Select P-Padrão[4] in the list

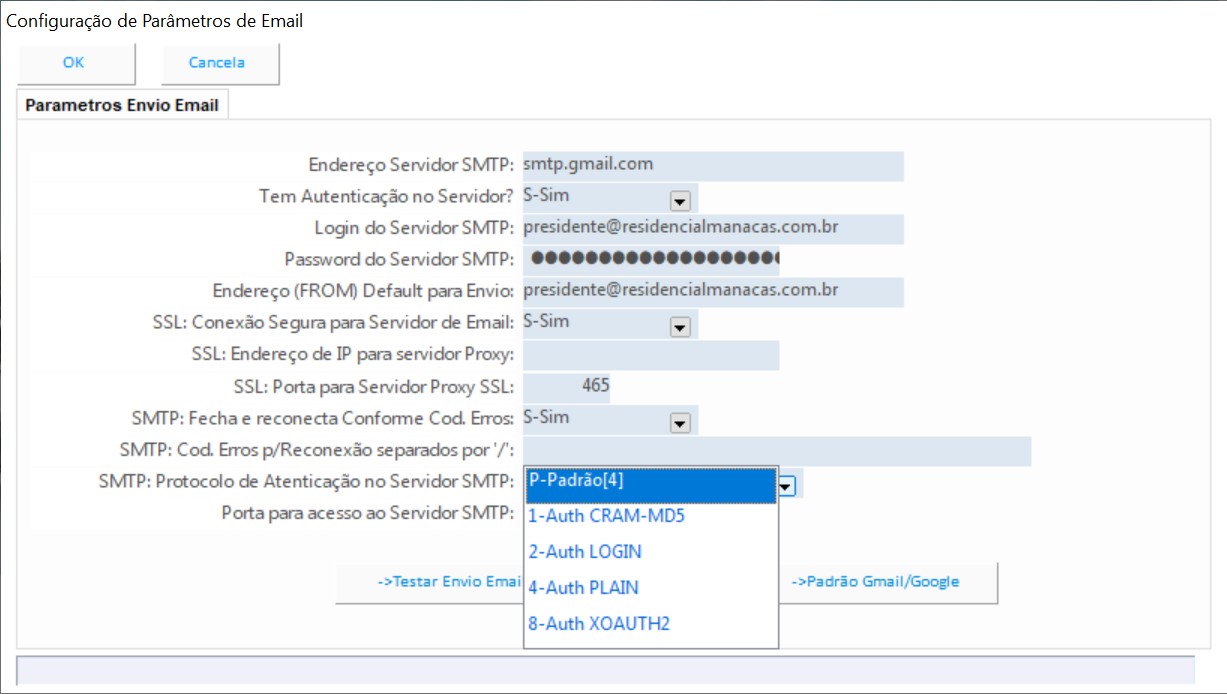pyautogui.click(x=650, y=482)
